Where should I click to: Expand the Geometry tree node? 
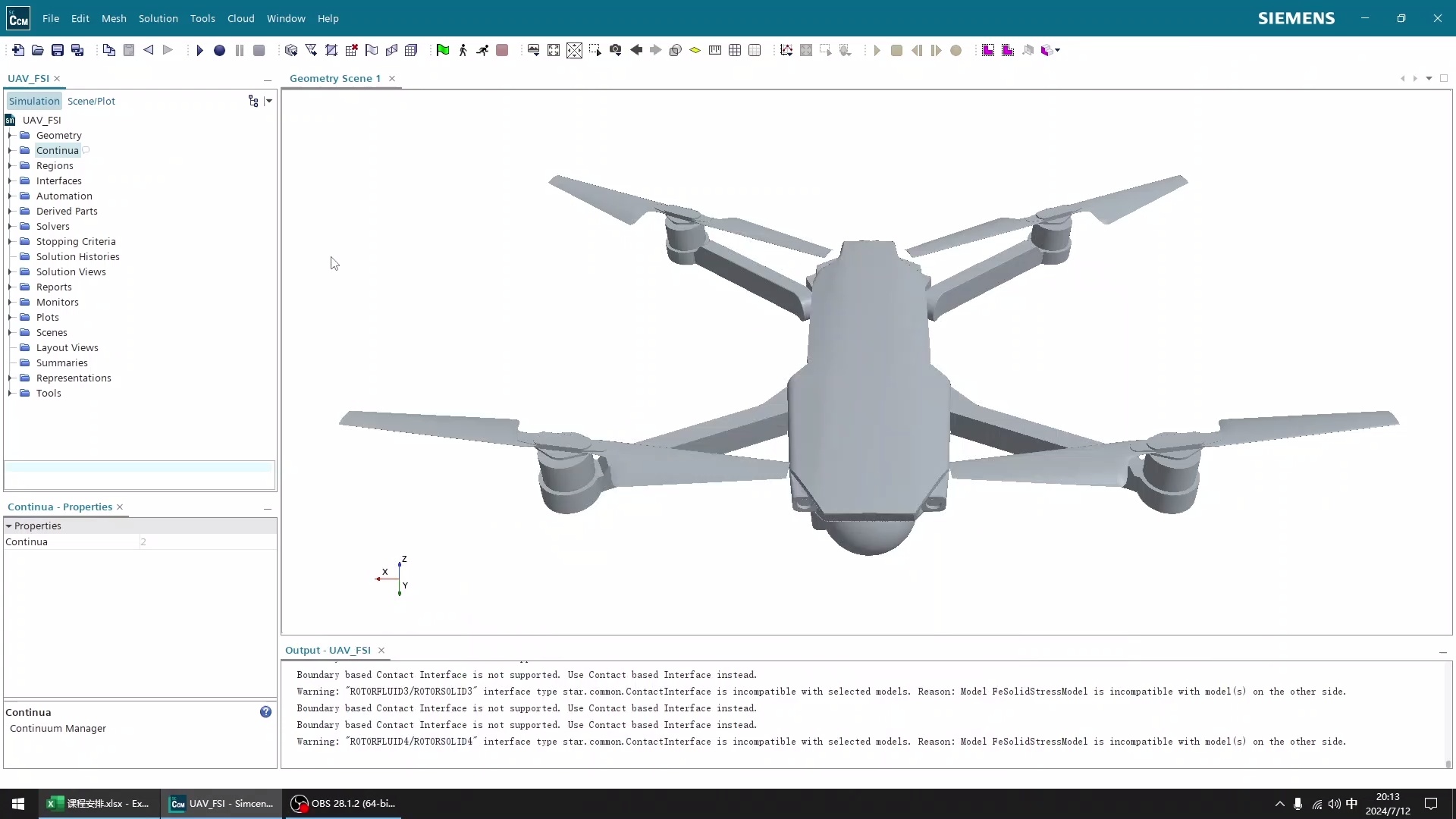11,135
